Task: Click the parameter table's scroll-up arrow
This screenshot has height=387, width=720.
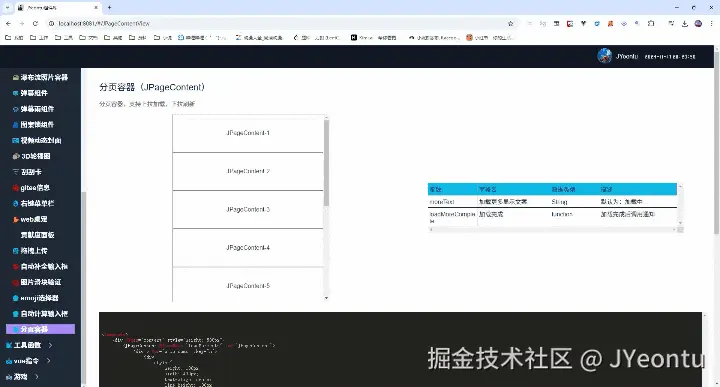Action: [680, 186]
